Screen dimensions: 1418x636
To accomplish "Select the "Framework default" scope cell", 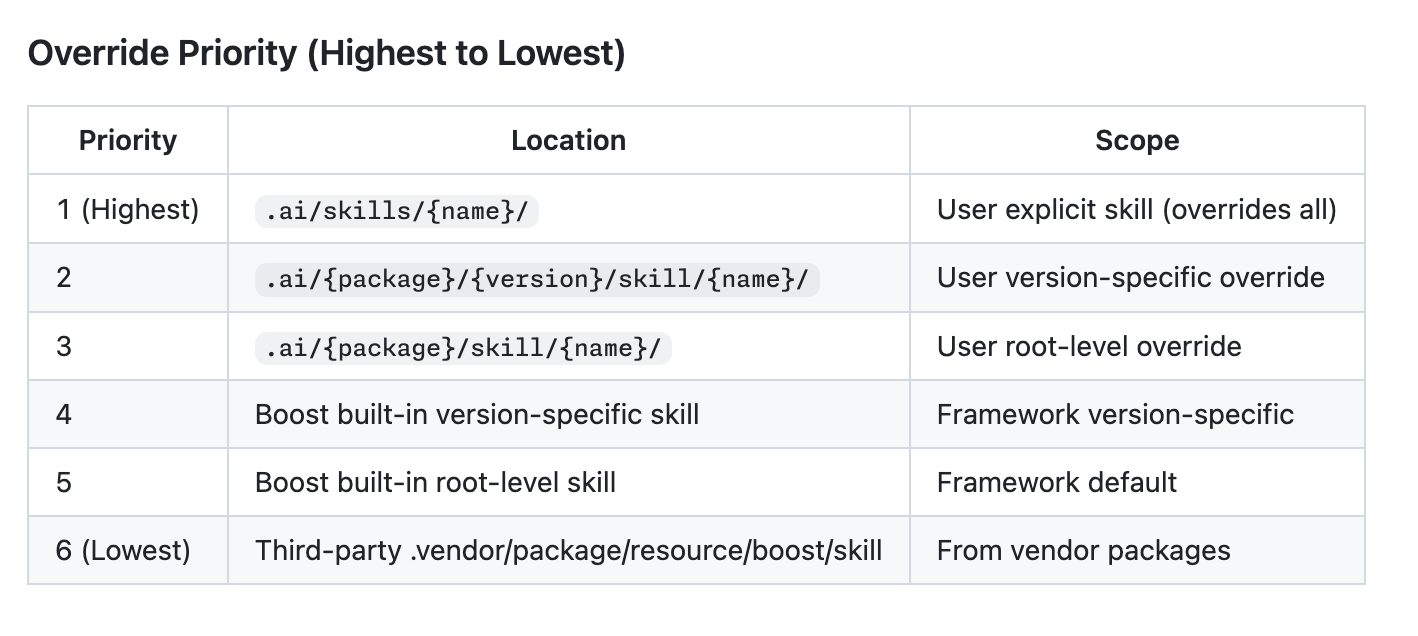I will click(1056, 482).
